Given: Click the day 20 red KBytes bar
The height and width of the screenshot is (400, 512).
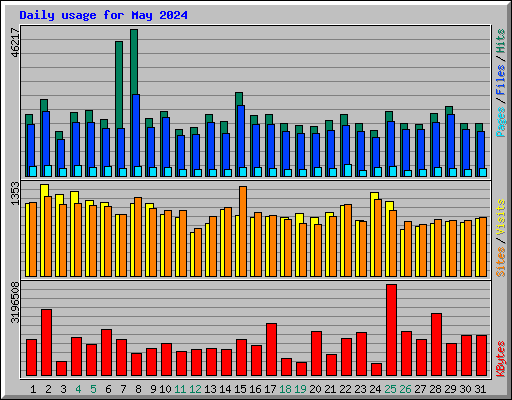Looking at the screenshot, I should [x=317, y=354].
